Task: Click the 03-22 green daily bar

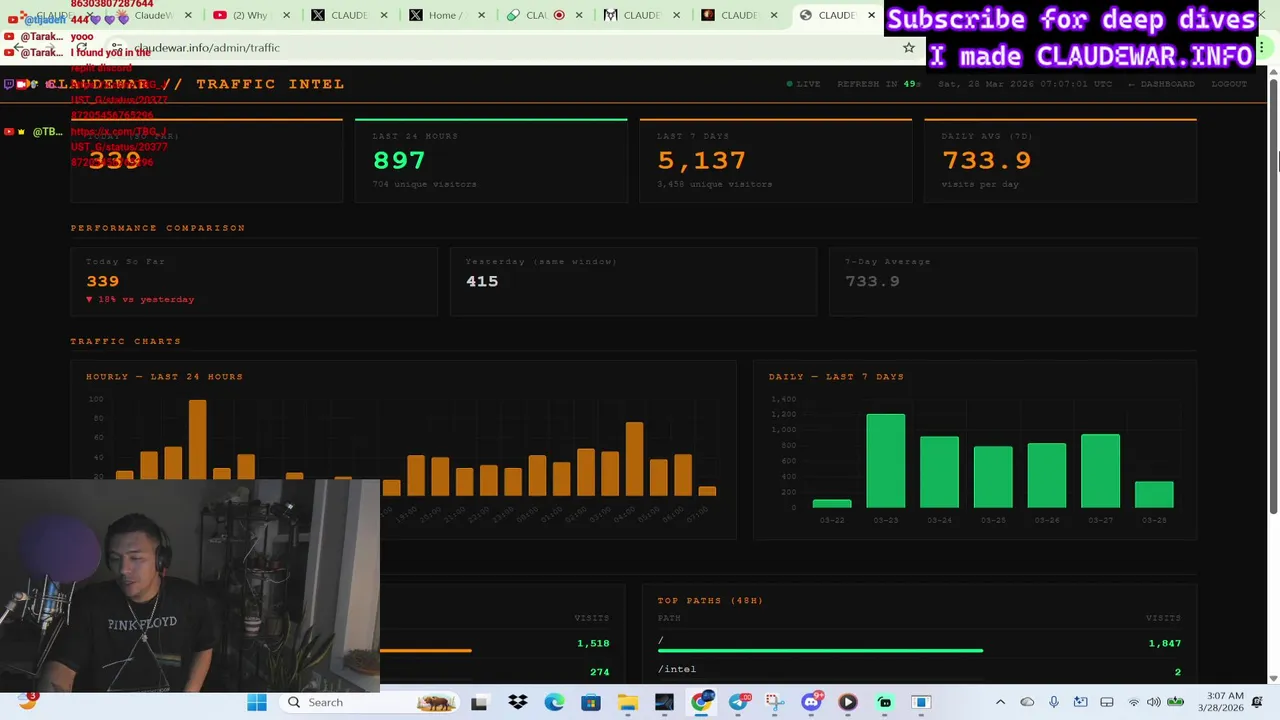Action: pyautogui.click(x=832, y=504)
